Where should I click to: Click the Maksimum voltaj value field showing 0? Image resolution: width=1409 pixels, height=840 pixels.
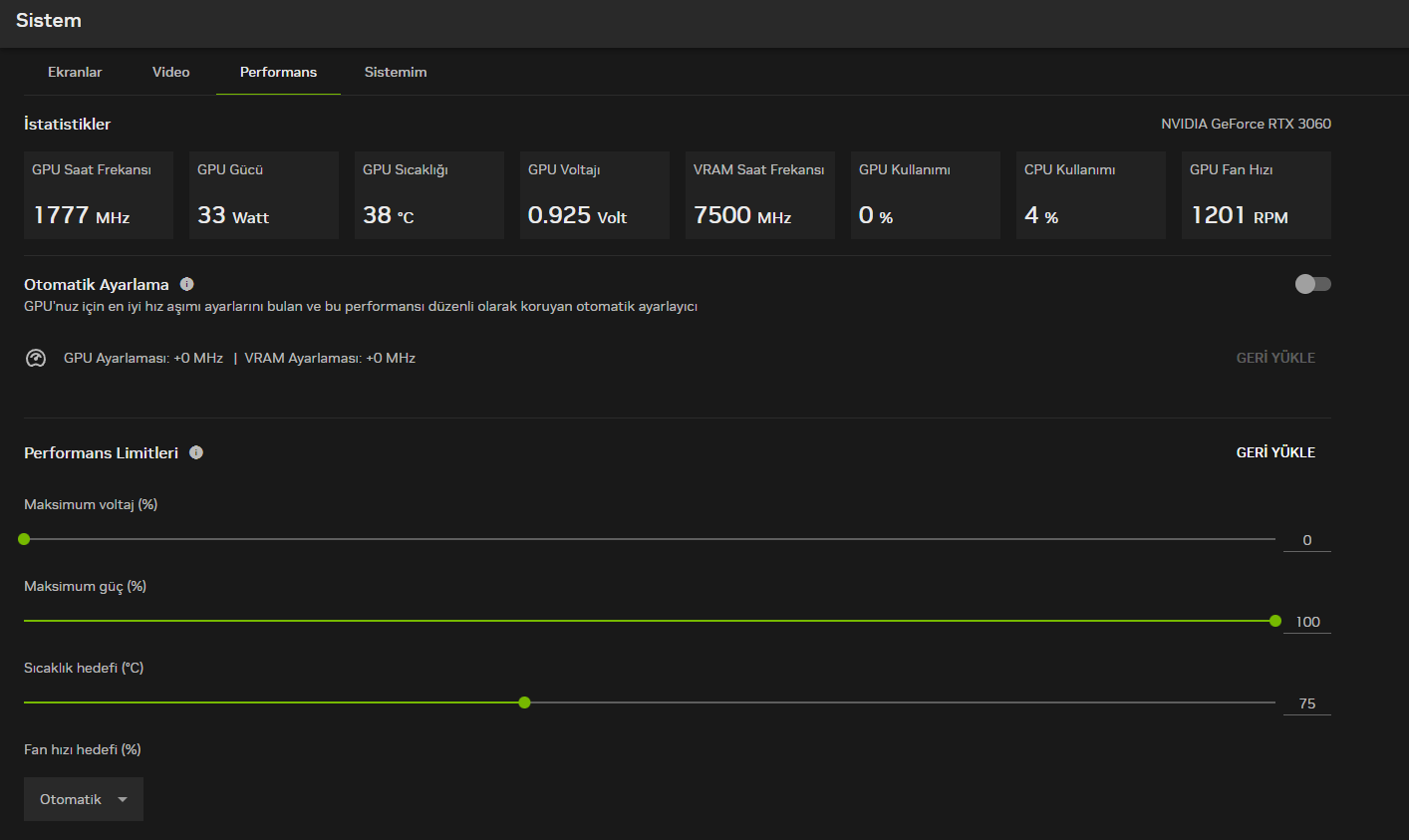(1307, 540)
